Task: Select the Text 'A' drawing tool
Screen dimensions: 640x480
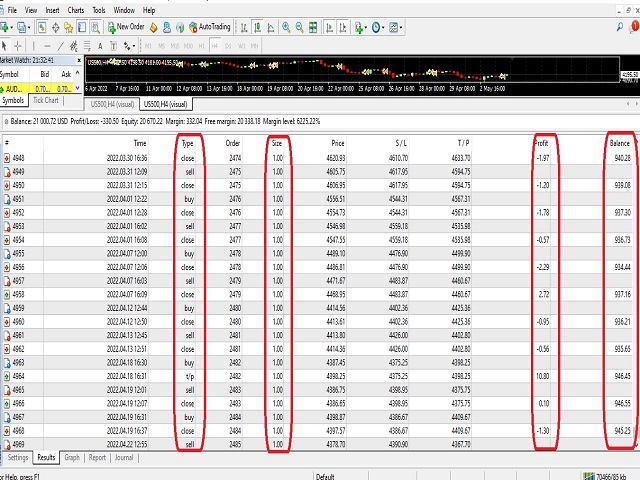Action: 100,46
